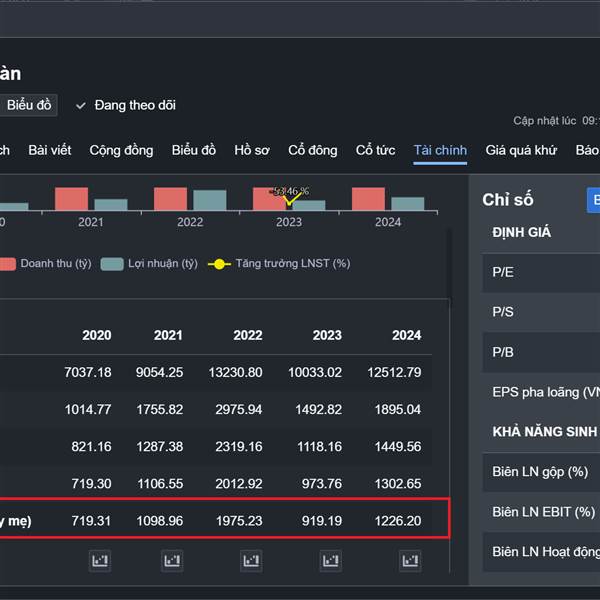Toggle the Lợi nhuận (tỷ) legend series
Viewport: 600px width, 600px height.
(150, 264)
